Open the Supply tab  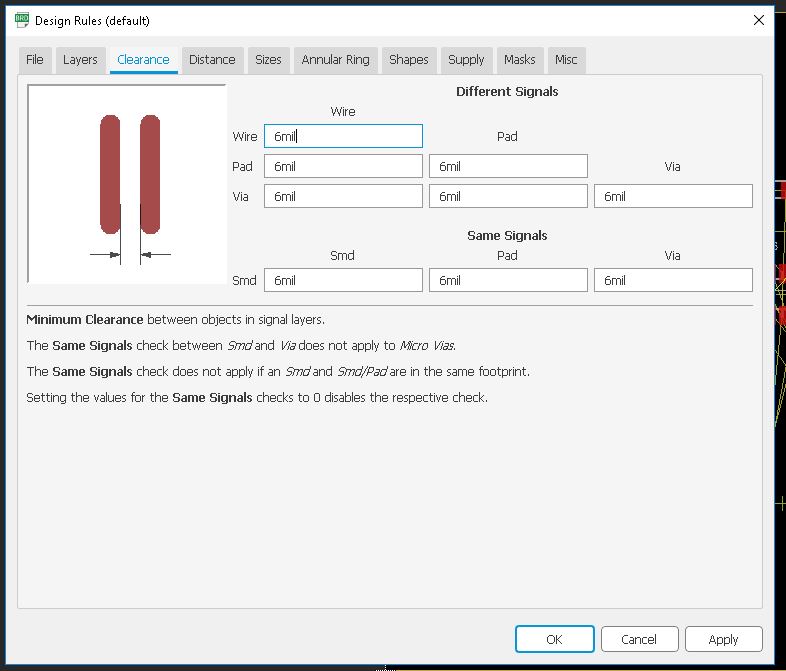[466, 60]
